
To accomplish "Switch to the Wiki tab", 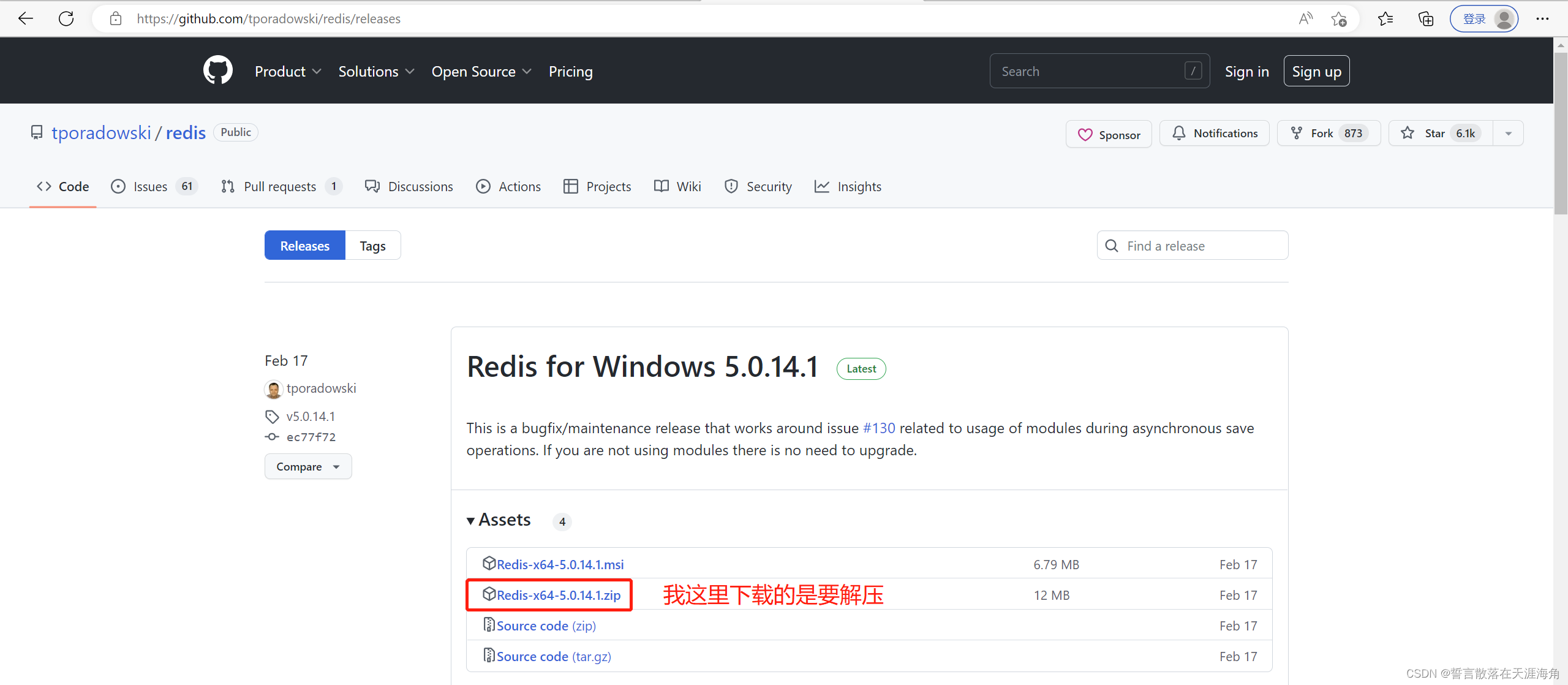I will point(677,186).
